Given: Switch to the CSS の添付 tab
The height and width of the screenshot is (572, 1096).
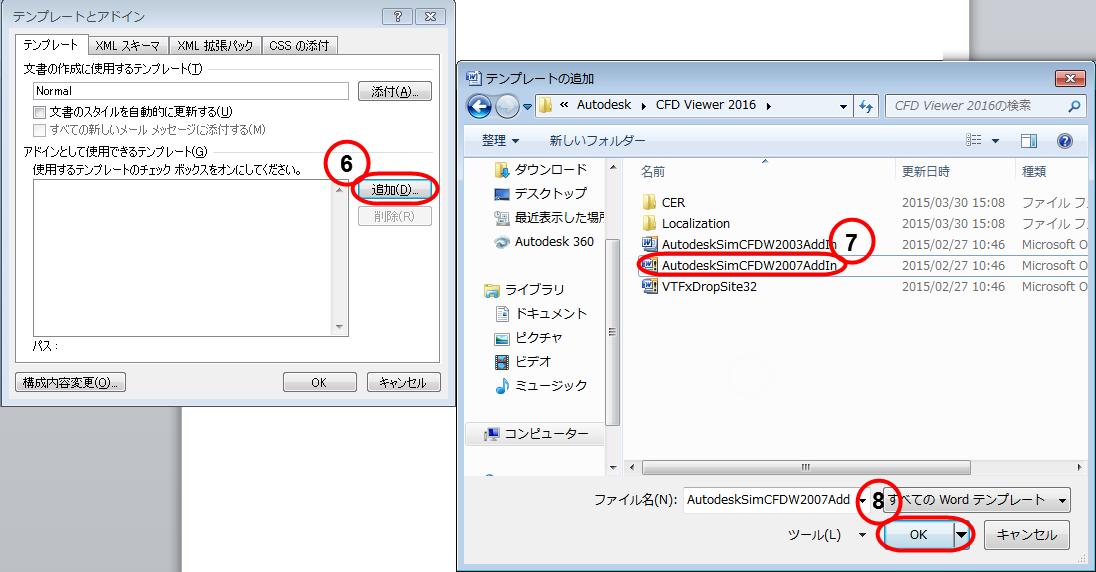Looking at the screenshot, I should point(299,45).
